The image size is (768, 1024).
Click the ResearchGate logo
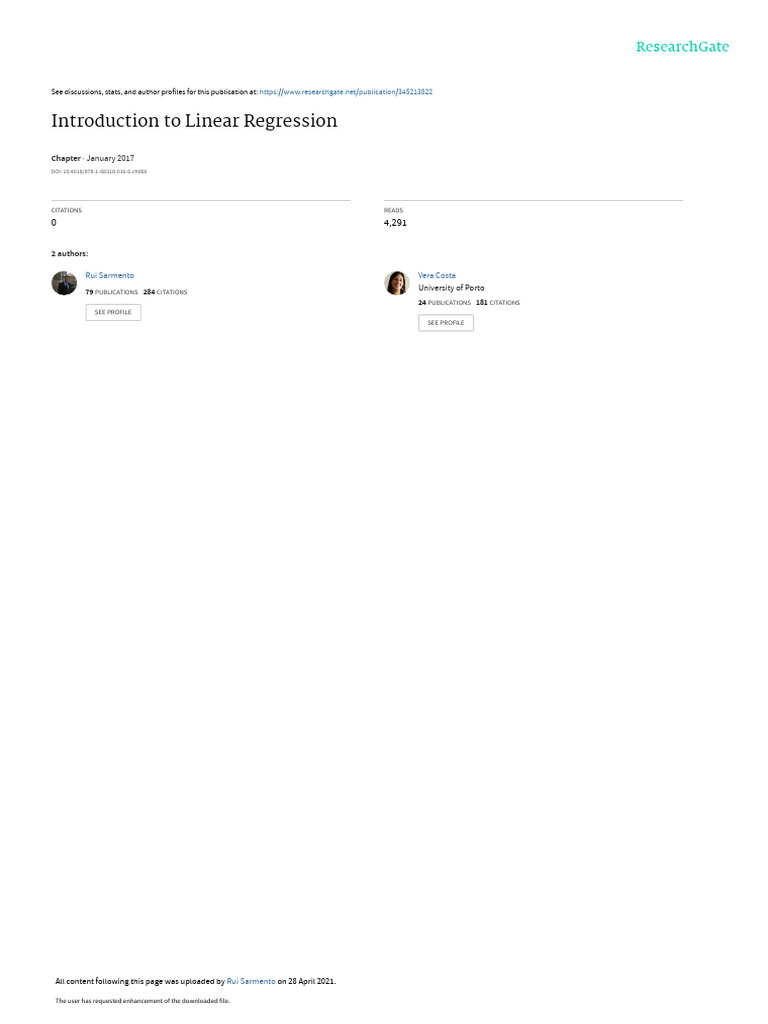(x=682, y=47)
